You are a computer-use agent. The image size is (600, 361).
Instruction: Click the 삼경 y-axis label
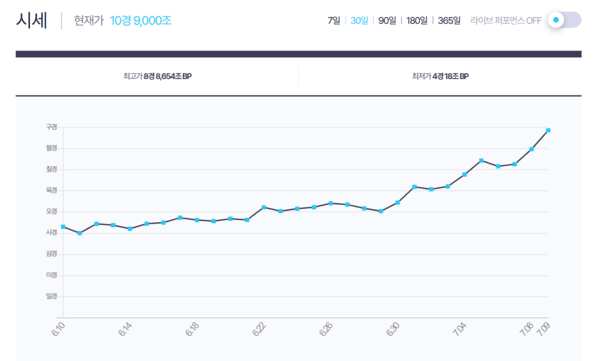coord(52,254)
